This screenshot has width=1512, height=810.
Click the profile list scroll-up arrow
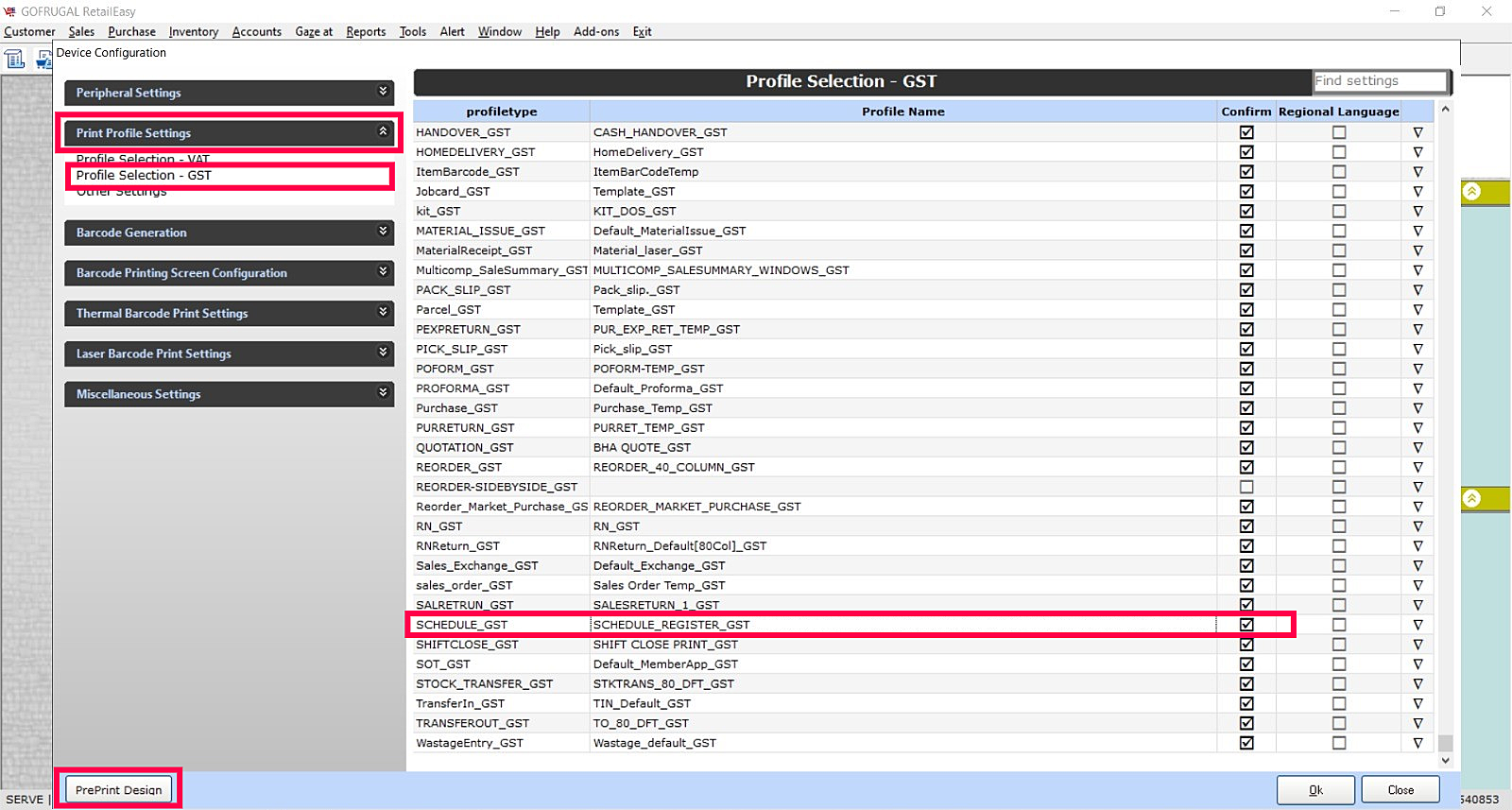pyautogui.click(x=1445, y=111)
